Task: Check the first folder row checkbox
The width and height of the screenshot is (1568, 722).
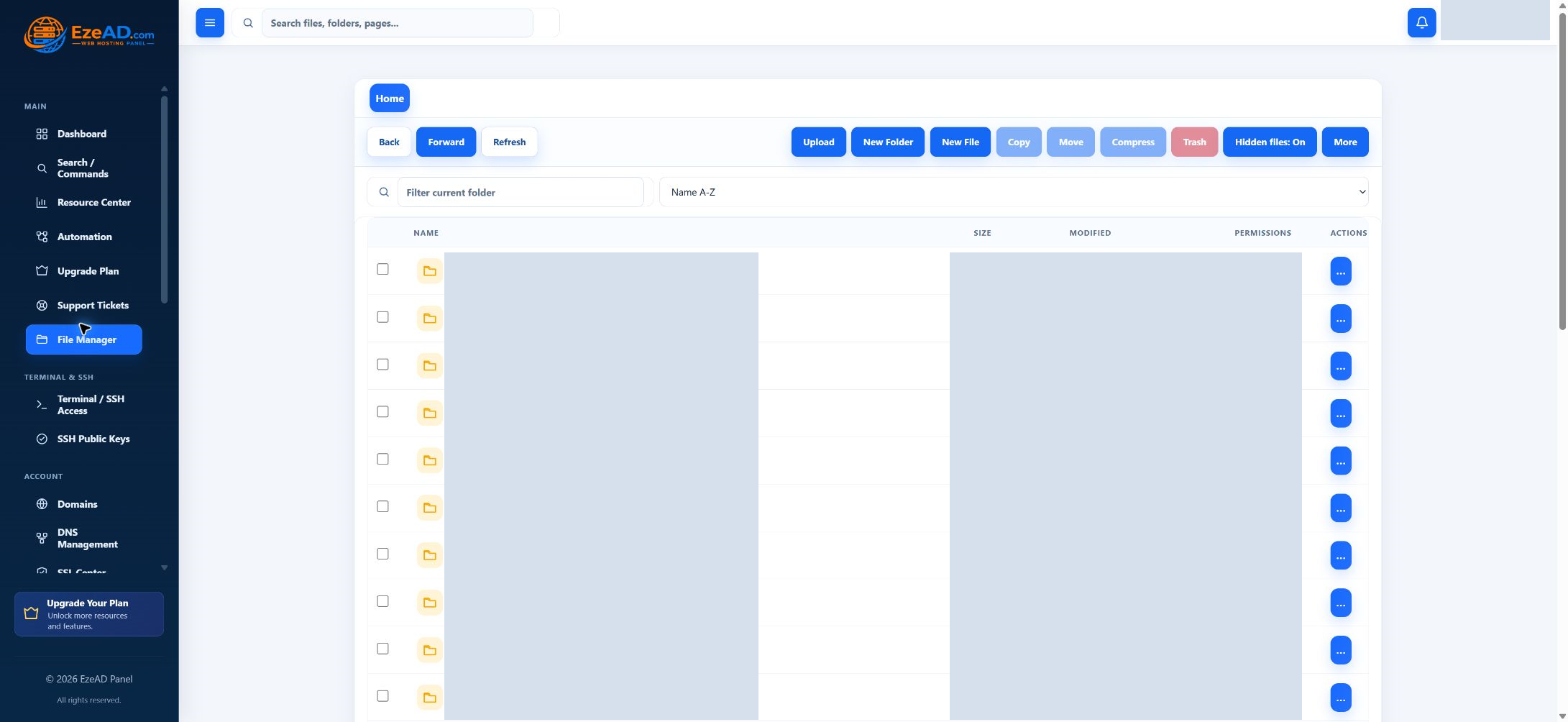Action: [383, 269]
